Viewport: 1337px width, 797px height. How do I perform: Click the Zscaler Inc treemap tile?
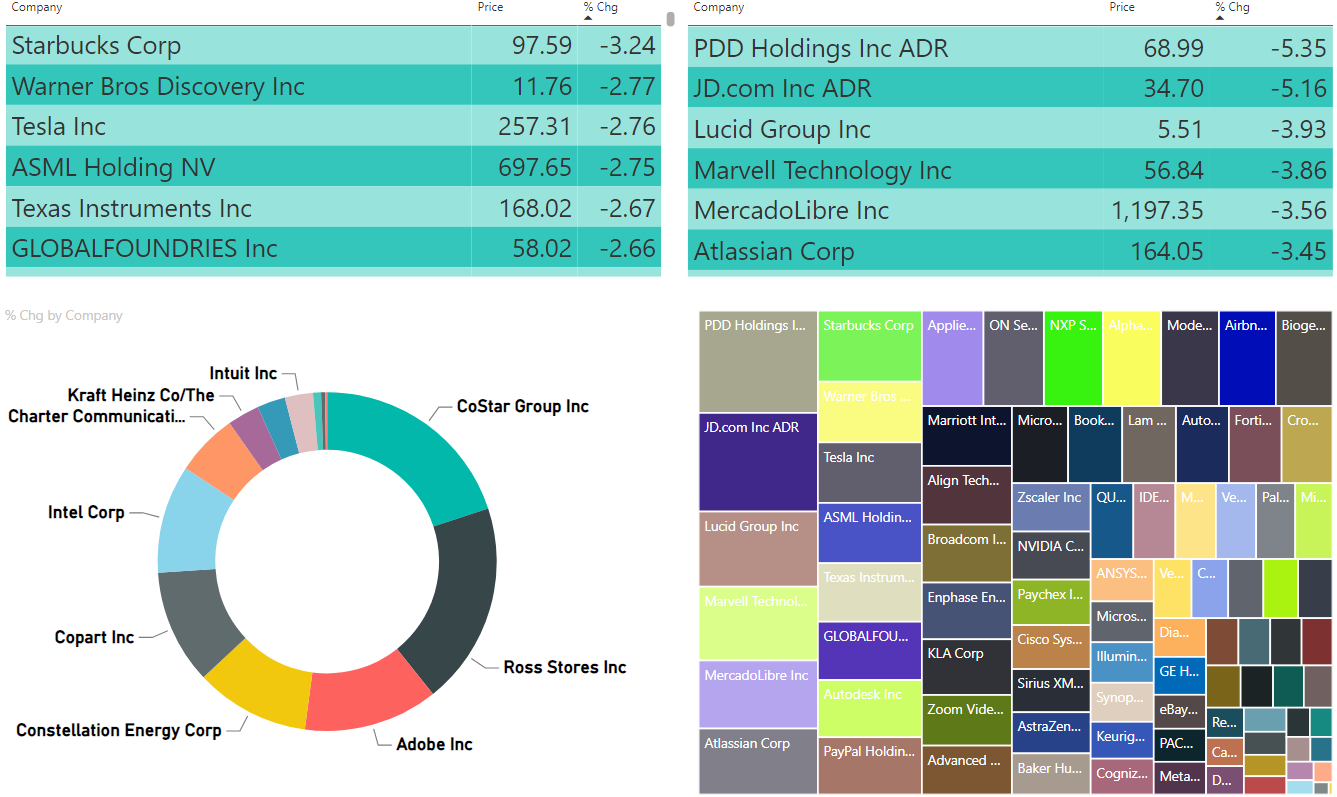[1050, 507]
